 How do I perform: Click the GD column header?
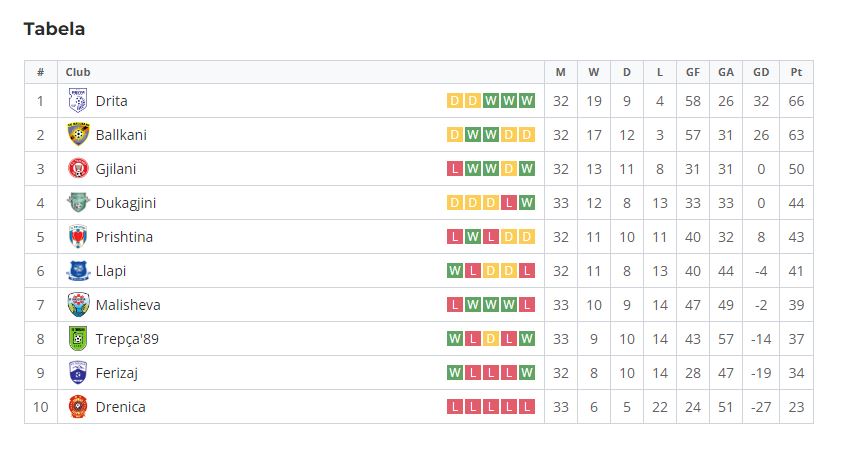(x=761, y=72)
